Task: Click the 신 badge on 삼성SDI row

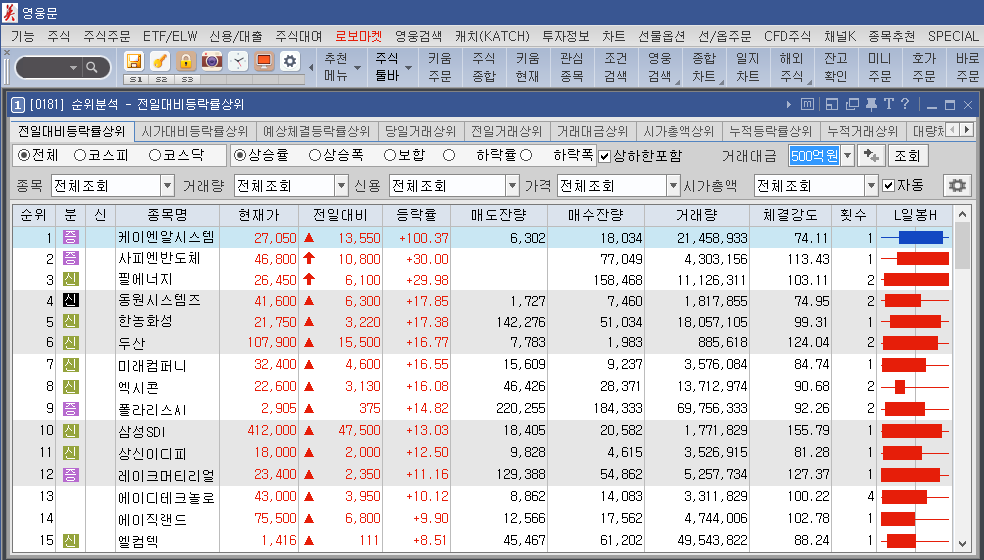Action: pyautogui.click(x=70, y=431)
